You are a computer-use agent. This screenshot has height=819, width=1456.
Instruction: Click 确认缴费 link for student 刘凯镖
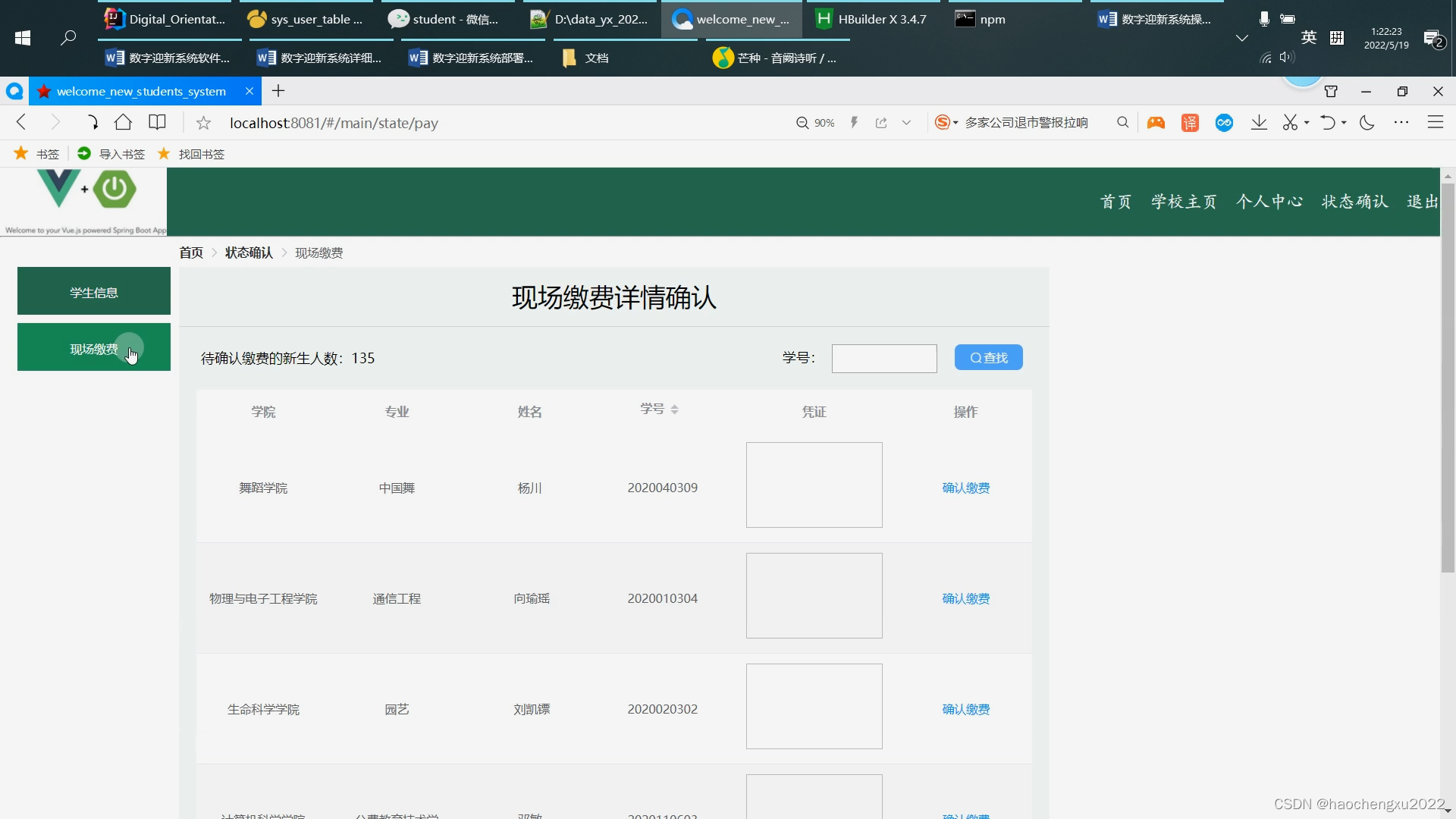pos(965,709)
